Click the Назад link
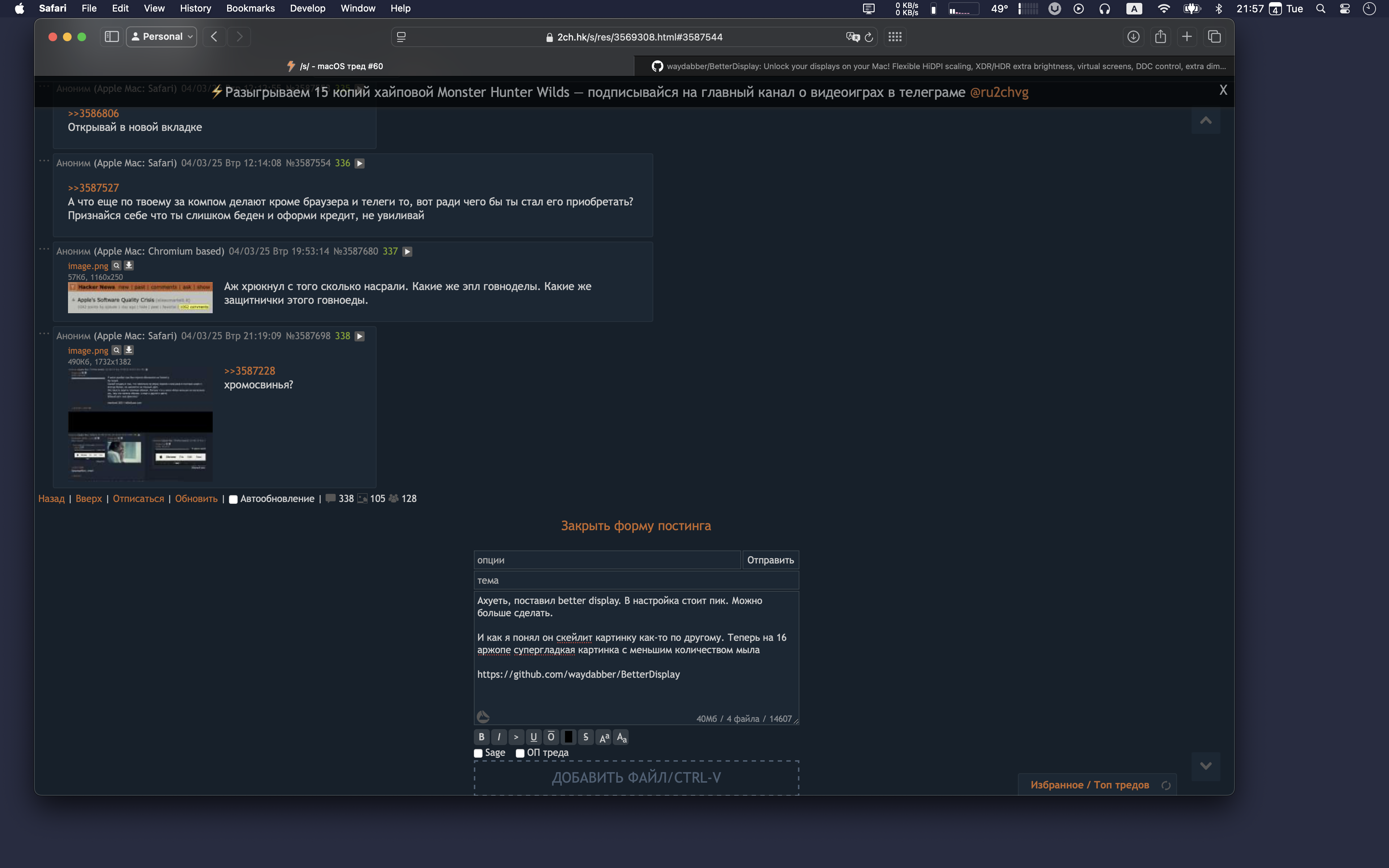Viewport: 1389px width, 868px height. (51, 499)
